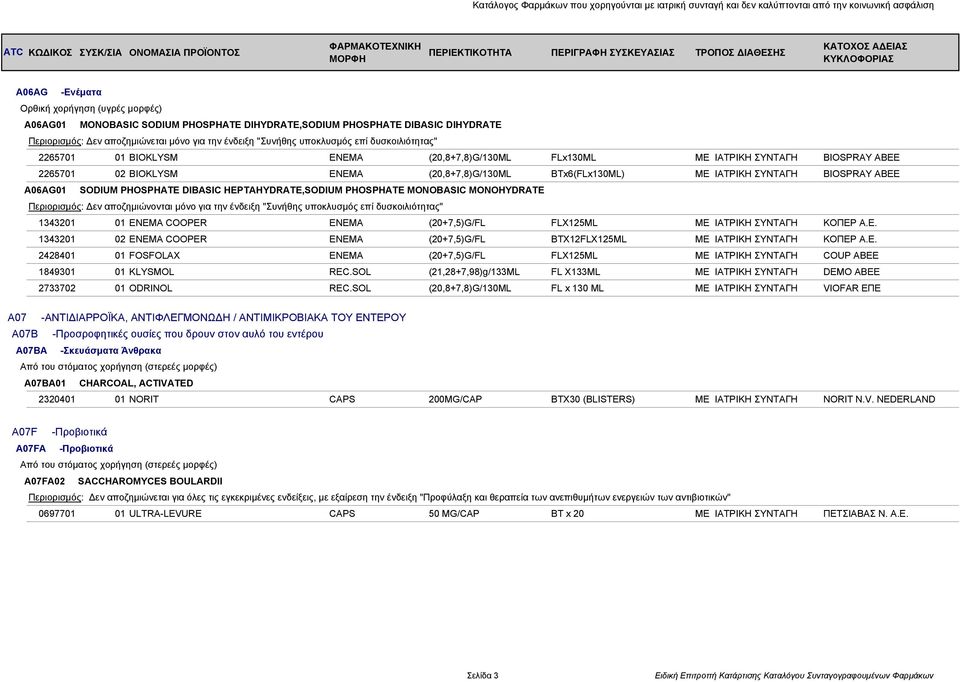The image size is (960, 682).
Task: Click the ULTRA-LEVURE product name
Action: [165, 514]
